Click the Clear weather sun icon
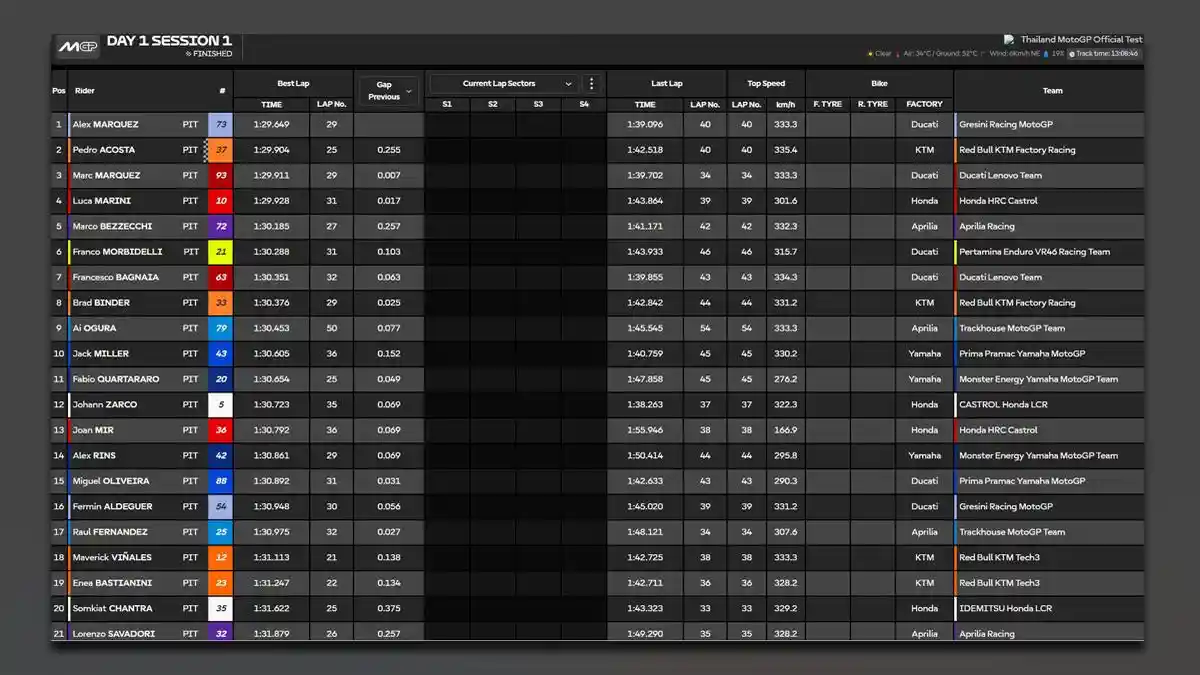This screenshot has height=675, width=1200. 870,54
